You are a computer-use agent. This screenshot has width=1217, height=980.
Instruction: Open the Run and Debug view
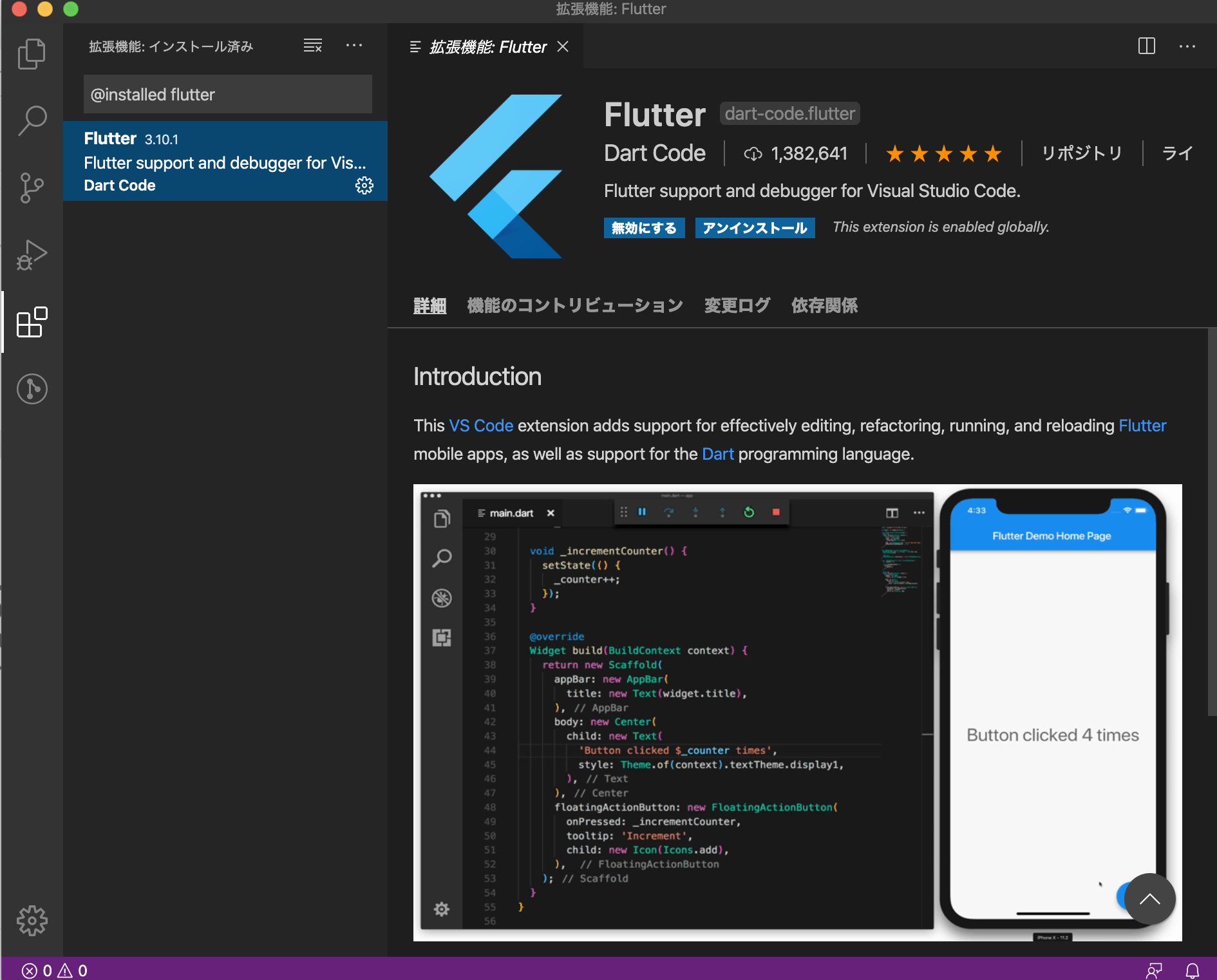coord(32,255)
